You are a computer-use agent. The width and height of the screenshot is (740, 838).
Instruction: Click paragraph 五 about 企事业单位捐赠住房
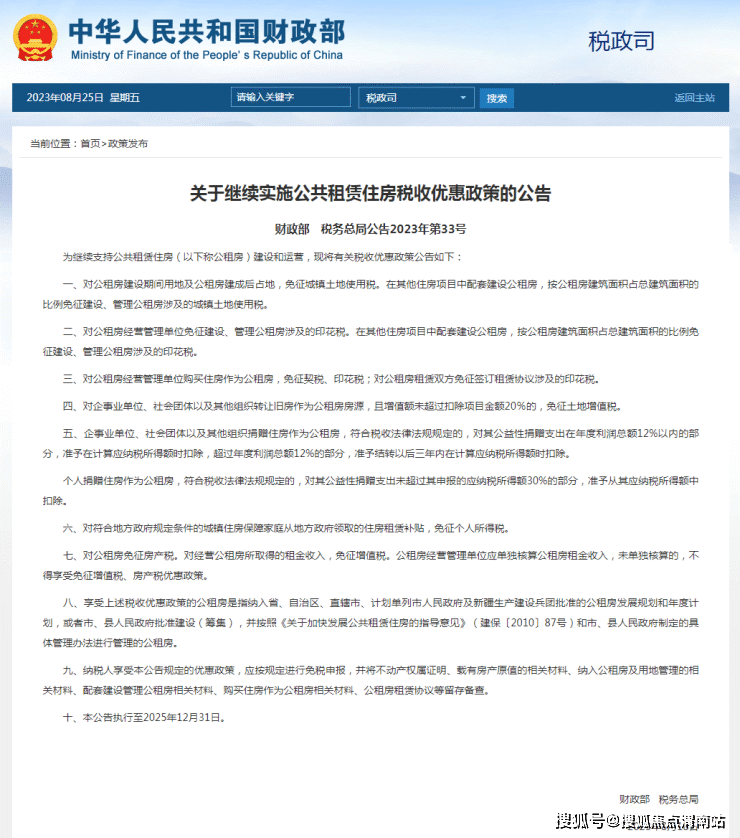pyautogui.click(x=370, y=444)
